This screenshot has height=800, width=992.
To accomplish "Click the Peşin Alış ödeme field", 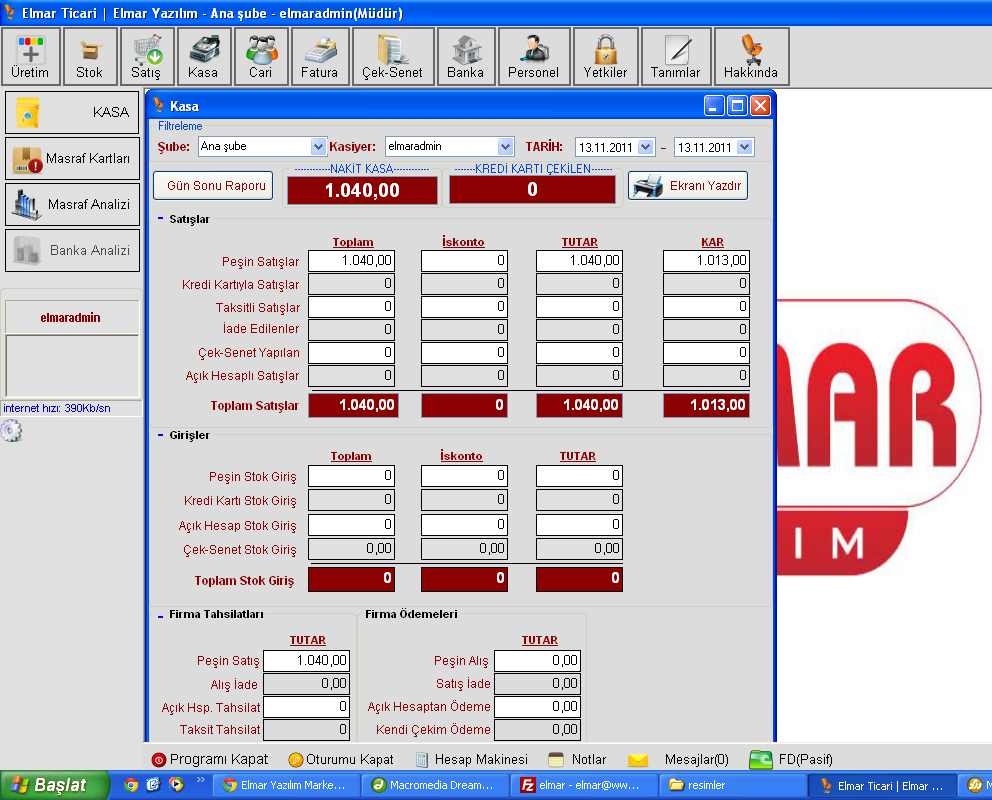I will [537, 661].
